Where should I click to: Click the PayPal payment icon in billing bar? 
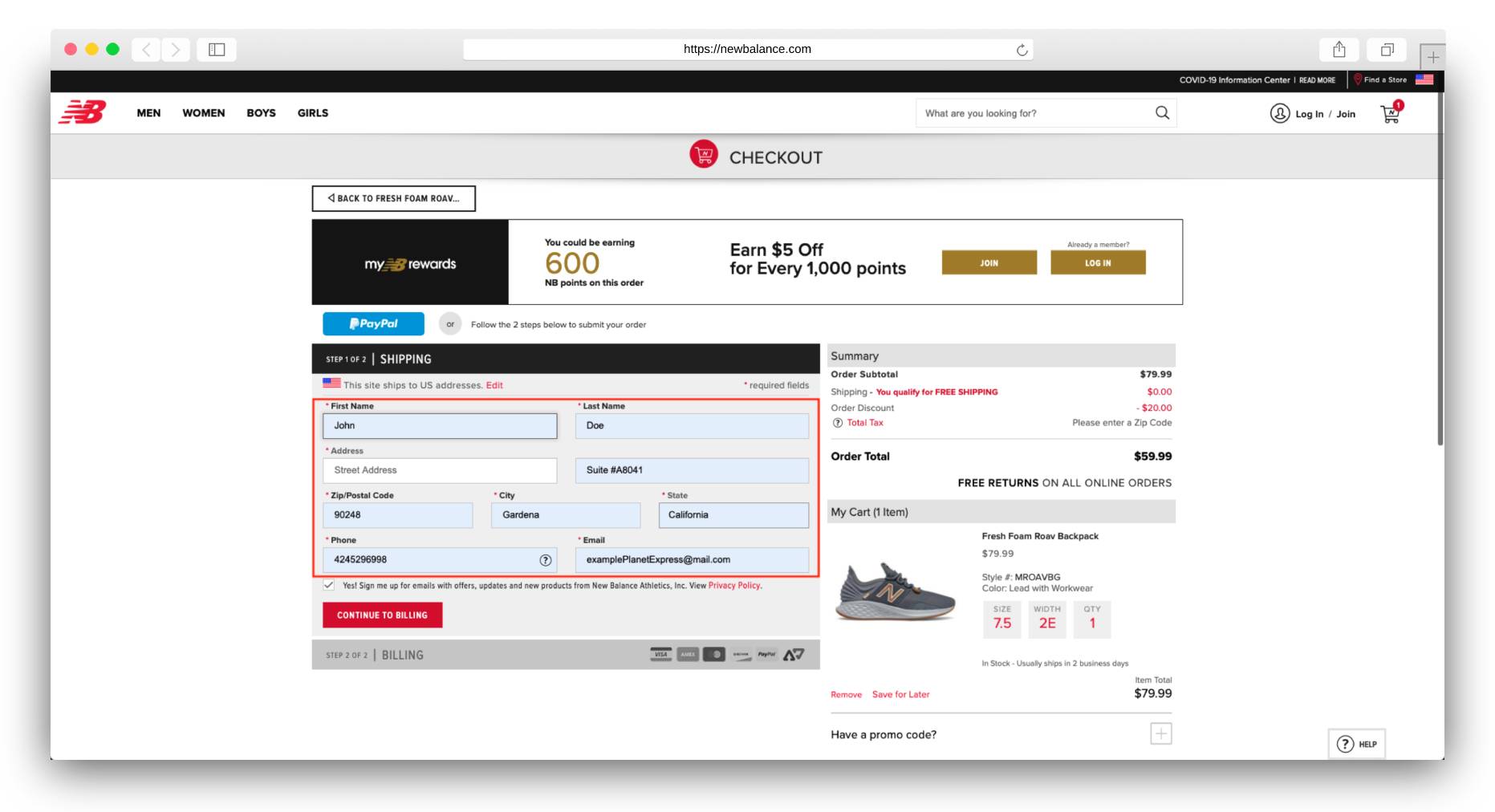click(x=767, y=655)
